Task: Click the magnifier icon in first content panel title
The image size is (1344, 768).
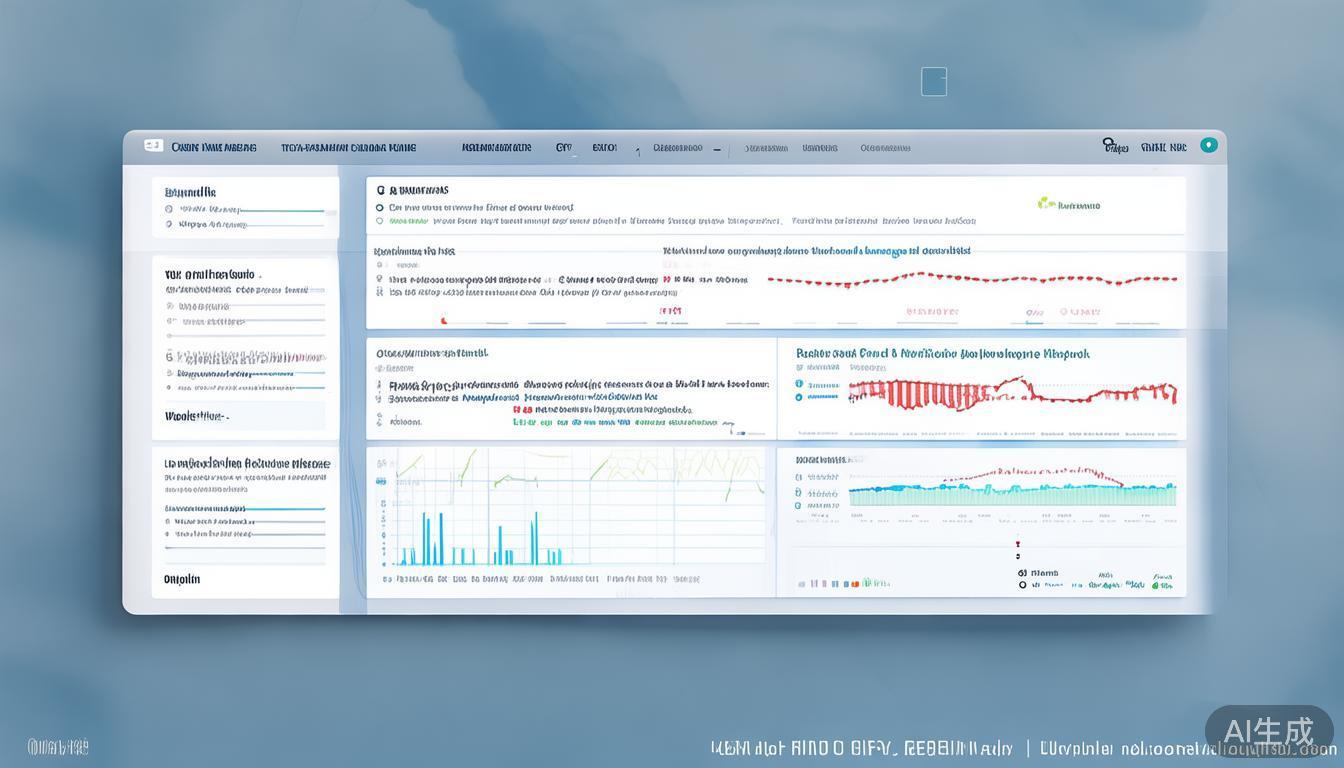Action: (x=380, y=189)
